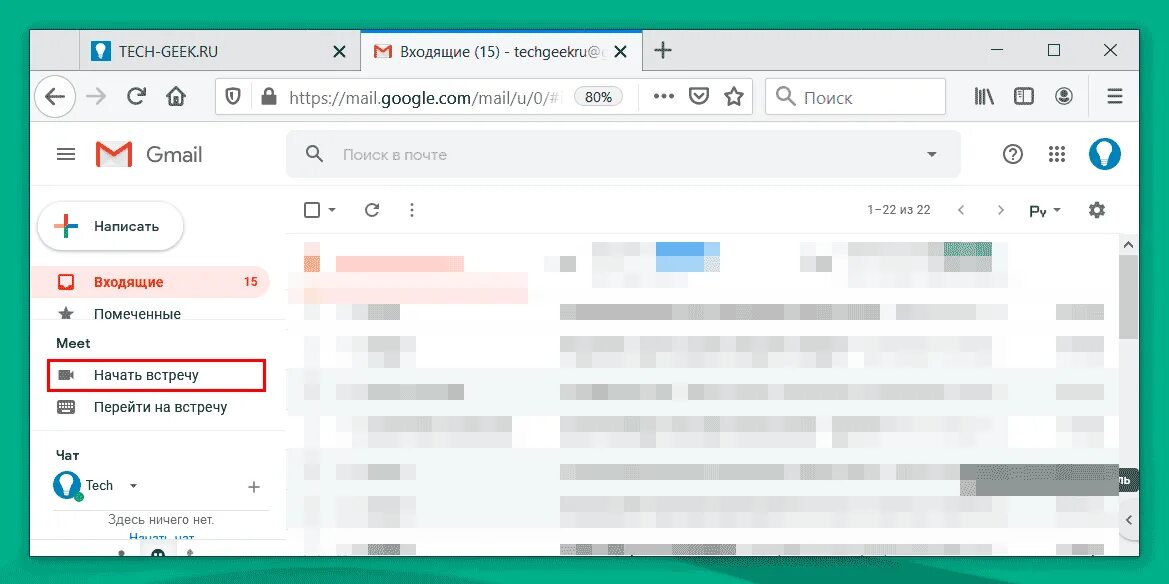The width and height of the screenshot is (1169, 584).
Task: Tick the select all messages checkbox
Action: click(312, 210)
